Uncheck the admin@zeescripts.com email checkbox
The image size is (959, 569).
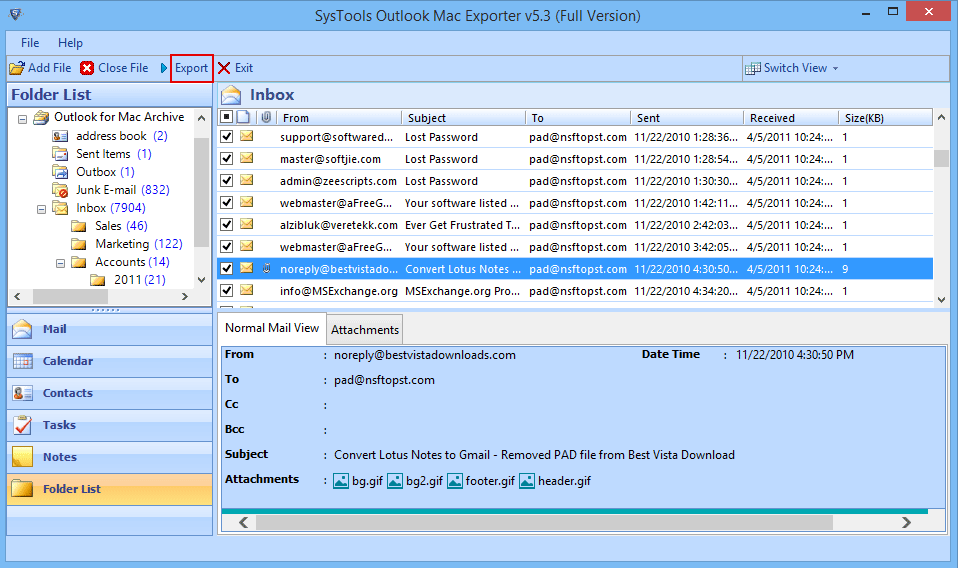[x=226, y=180]
